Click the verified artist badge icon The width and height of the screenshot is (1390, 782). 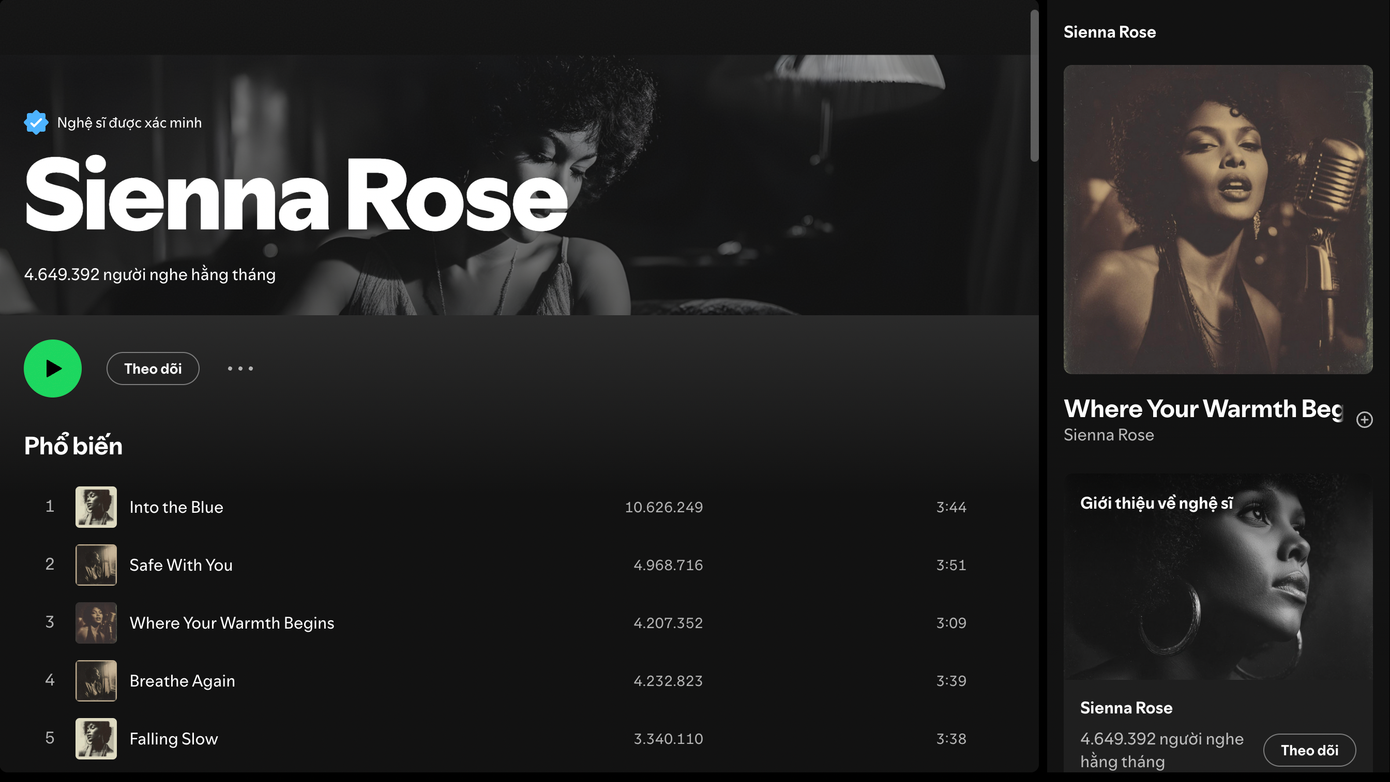pos(36,123)
